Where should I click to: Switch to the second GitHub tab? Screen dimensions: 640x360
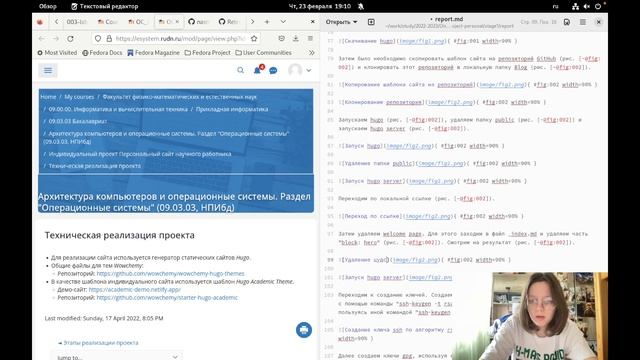[229, 22]
